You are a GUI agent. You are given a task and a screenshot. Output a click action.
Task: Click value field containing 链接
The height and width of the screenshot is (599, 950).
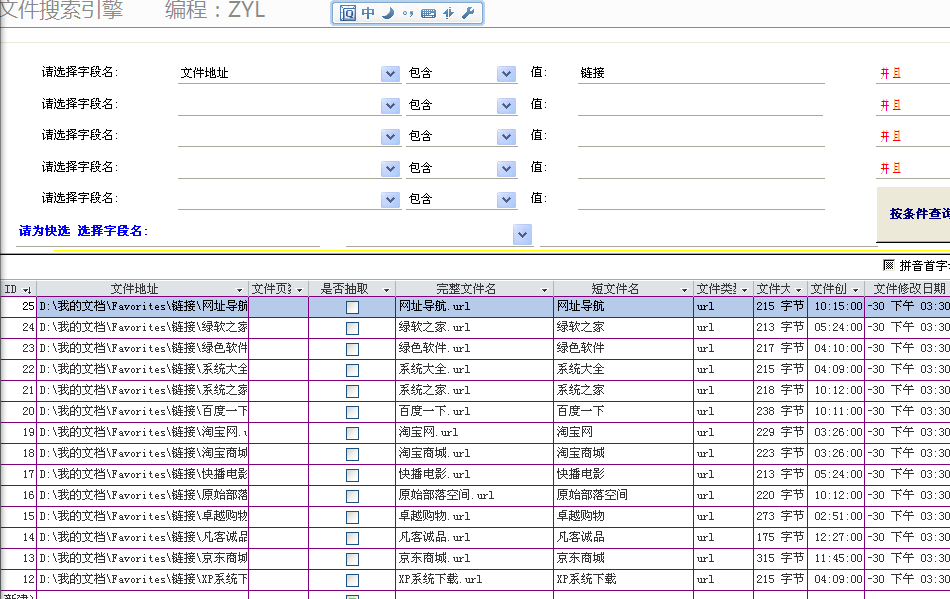pos(701,73)
